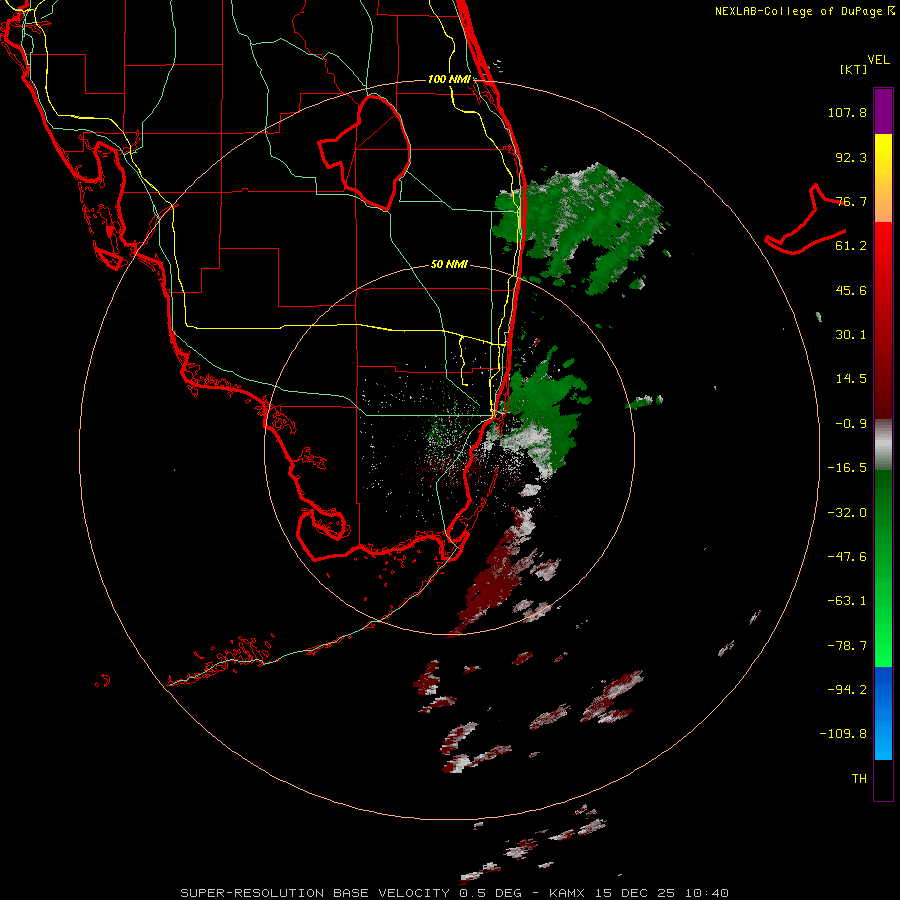Click the purple segment of the color bar
Image resolution: width=900 pixels, height=900 pixels.
click(883, 111)
